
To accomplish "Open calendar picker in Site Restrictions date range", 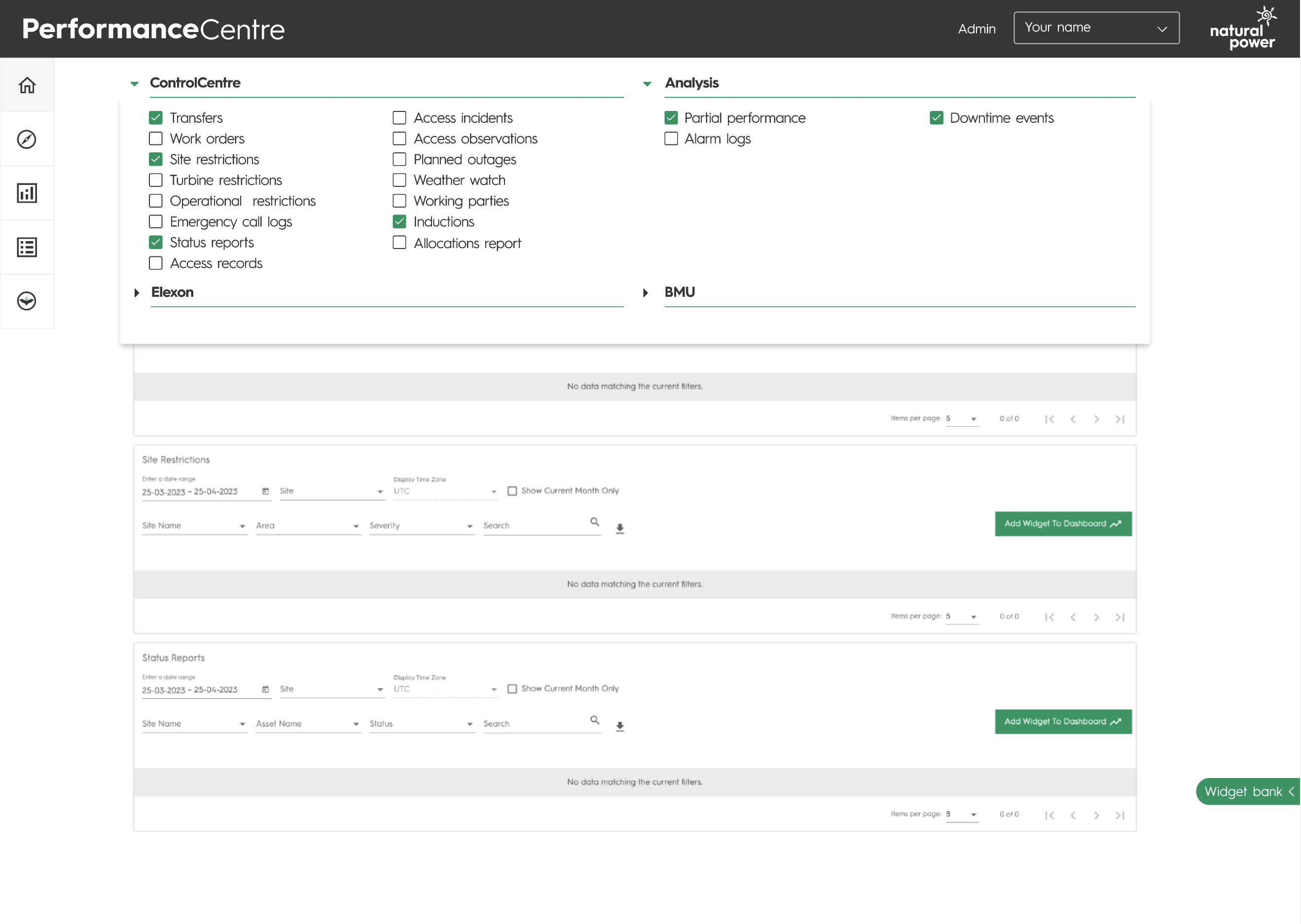I will (x=265, y=491).
